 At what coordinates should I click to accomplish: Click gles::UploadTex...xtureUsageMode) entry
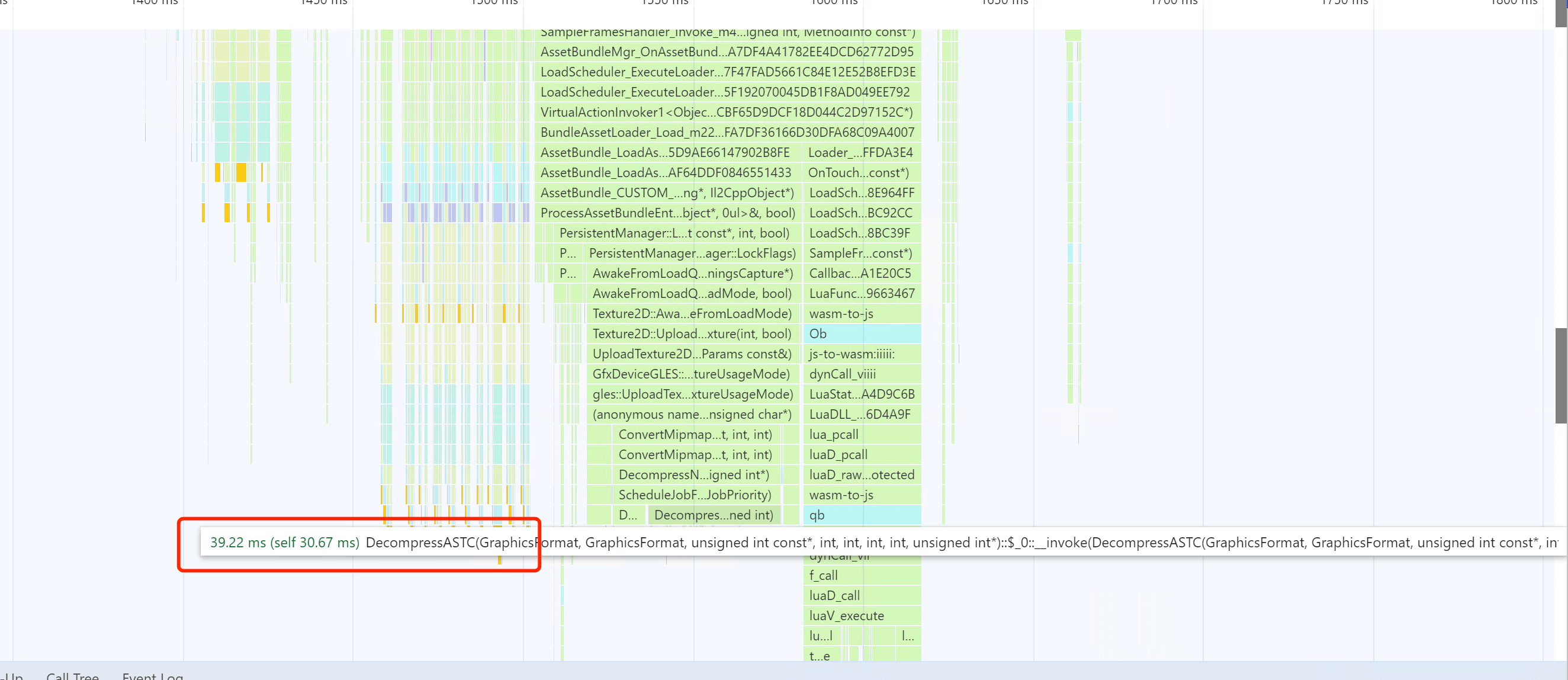point(693,393)
